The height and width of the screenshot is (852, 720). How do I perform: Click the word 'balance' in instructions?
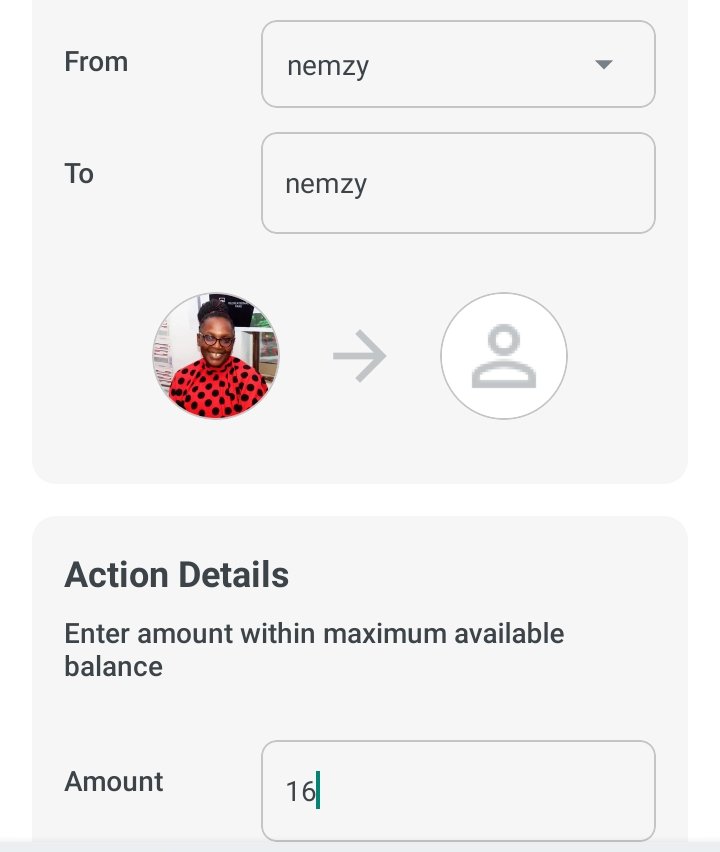point(114,666)
